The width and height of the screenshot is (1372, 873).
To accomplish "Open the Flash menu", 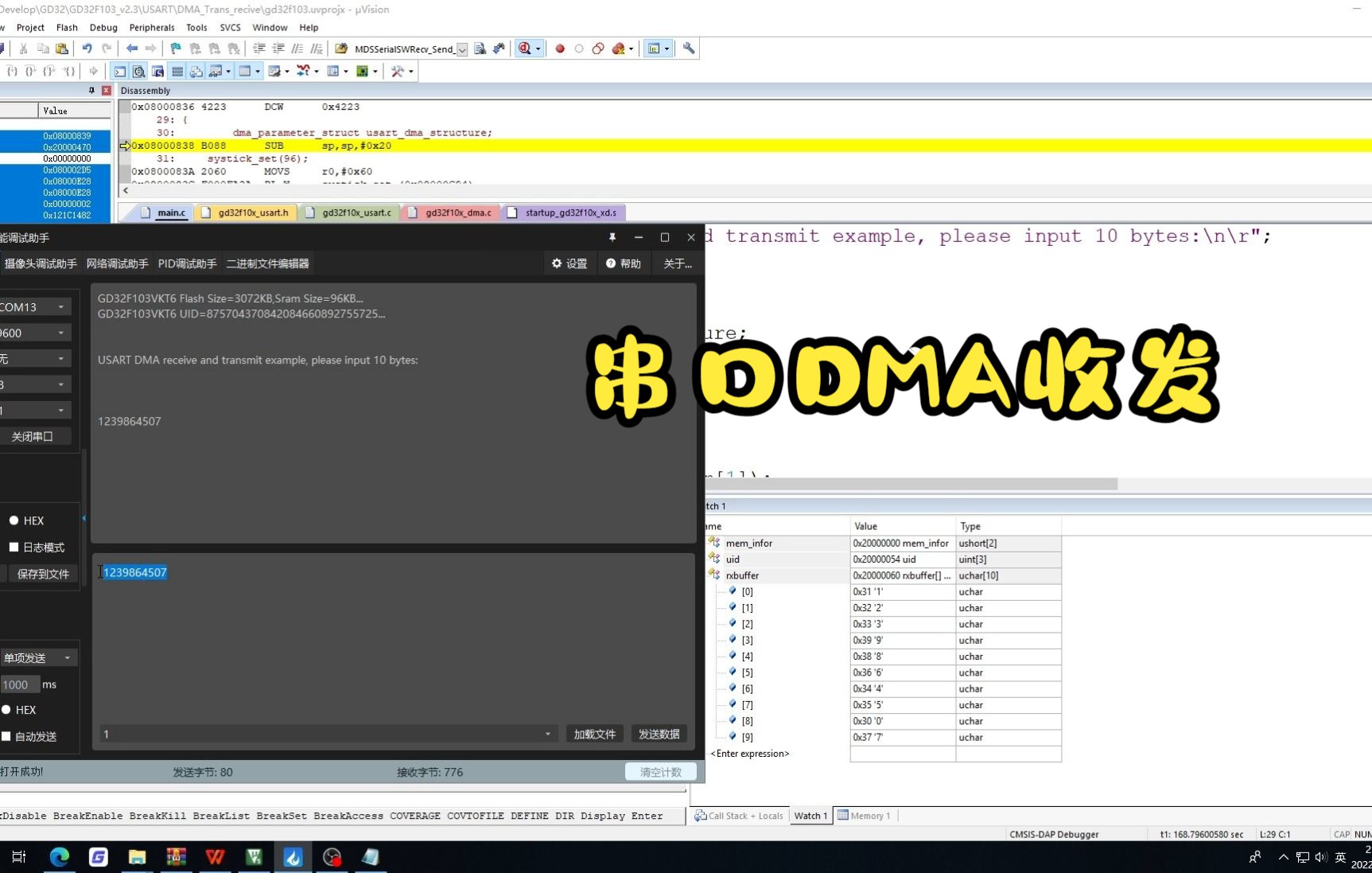I will click(x=67, y=27).
